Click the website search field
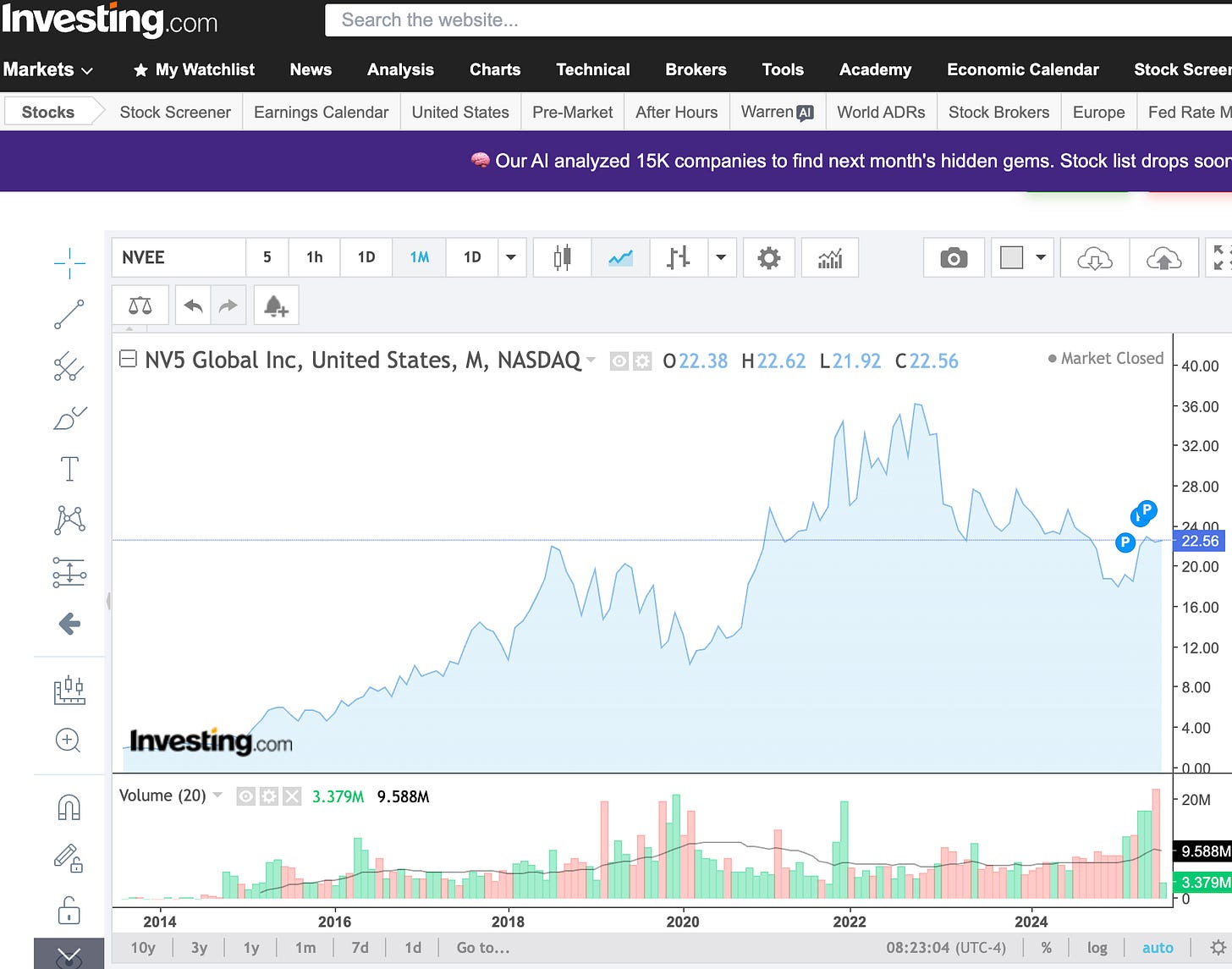Screen dimensions: 1232x969 778,19
